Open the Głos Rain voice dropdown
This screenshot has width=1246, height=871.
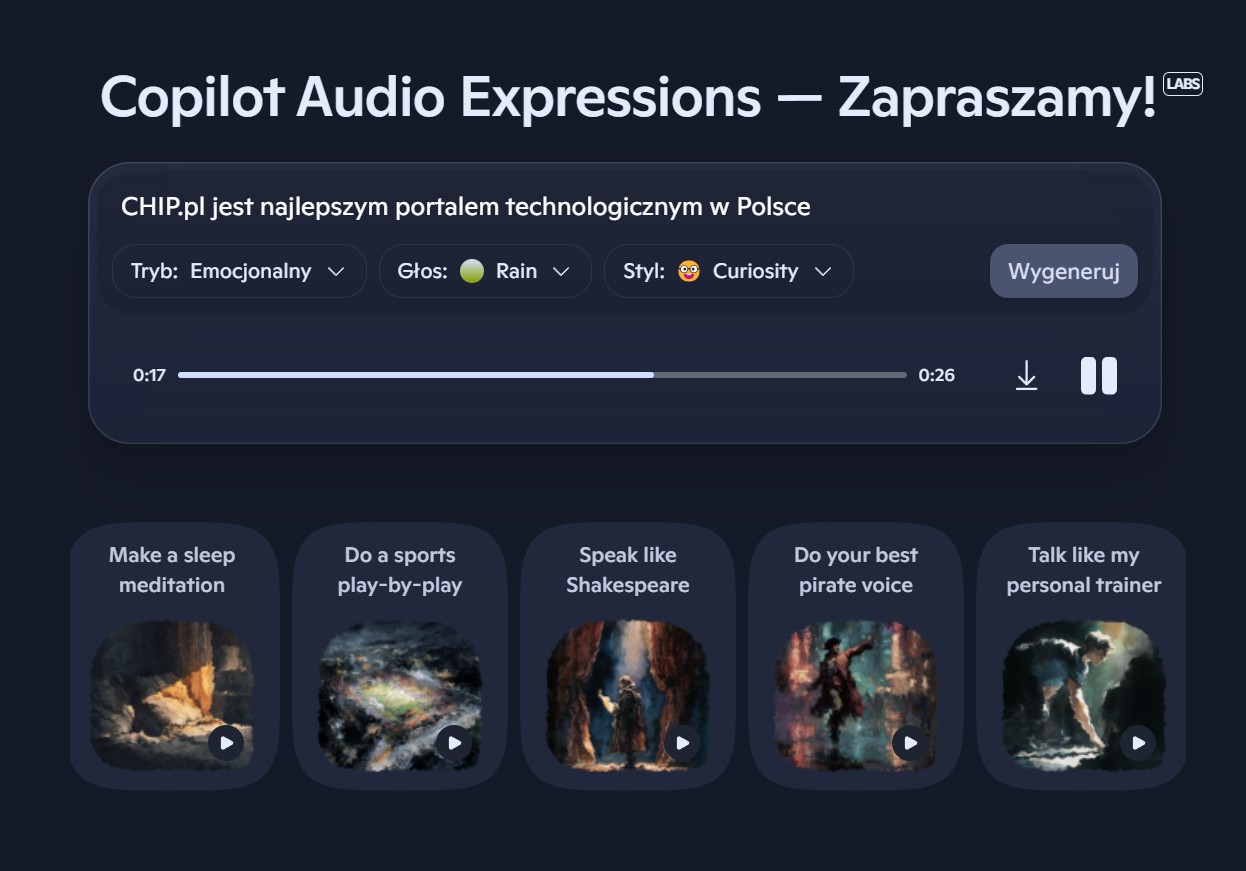click(x=485, y=271)
